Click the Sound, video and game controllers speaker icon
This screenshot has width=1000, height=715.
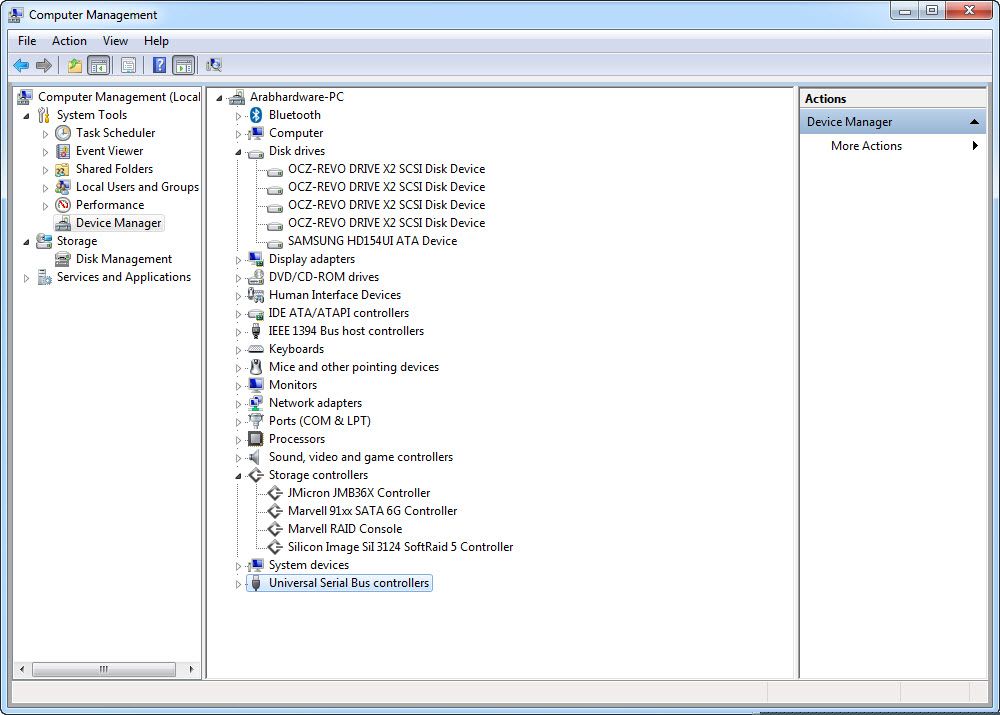pos(254,457)
